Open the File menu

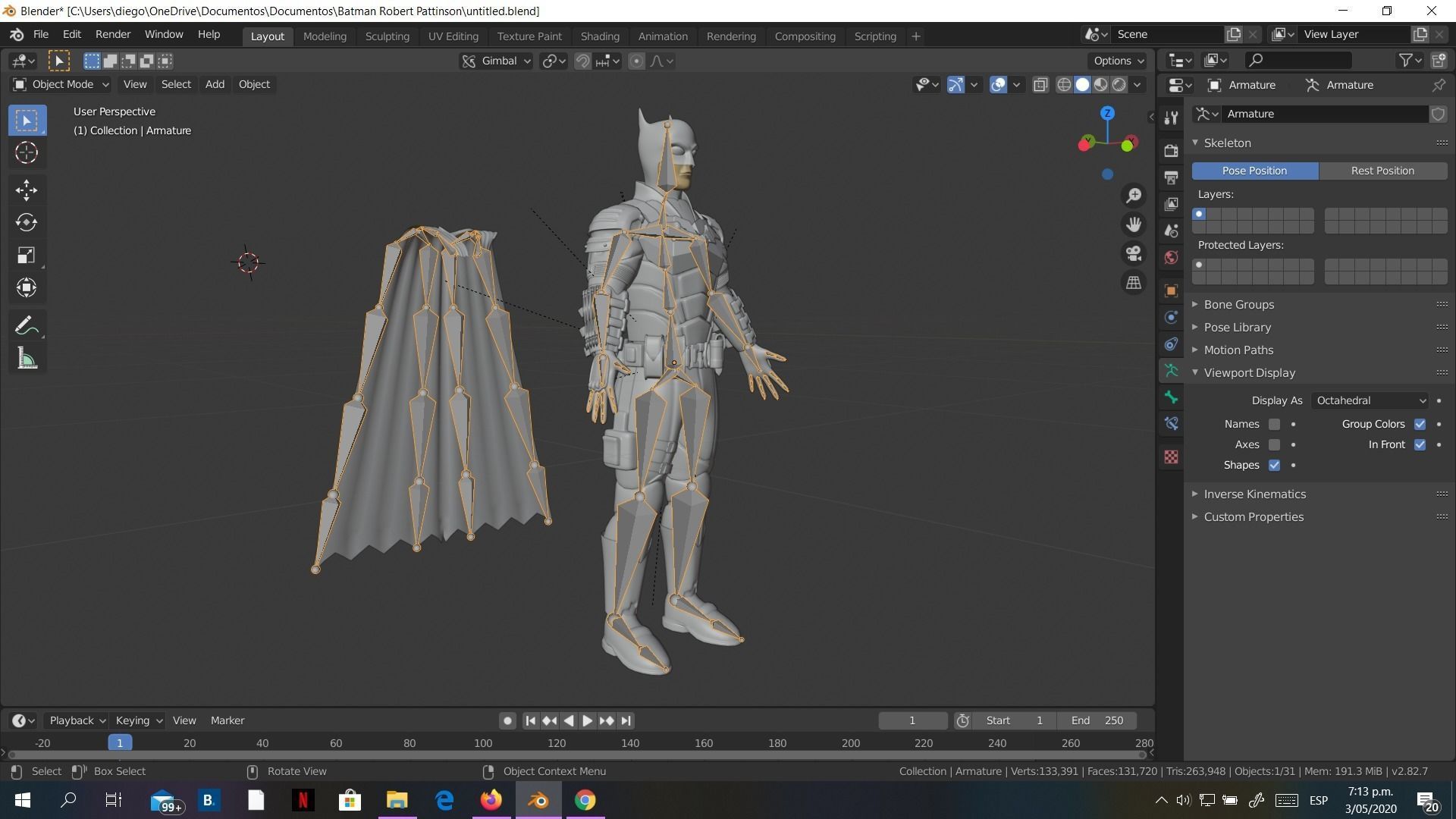(41, 35)
